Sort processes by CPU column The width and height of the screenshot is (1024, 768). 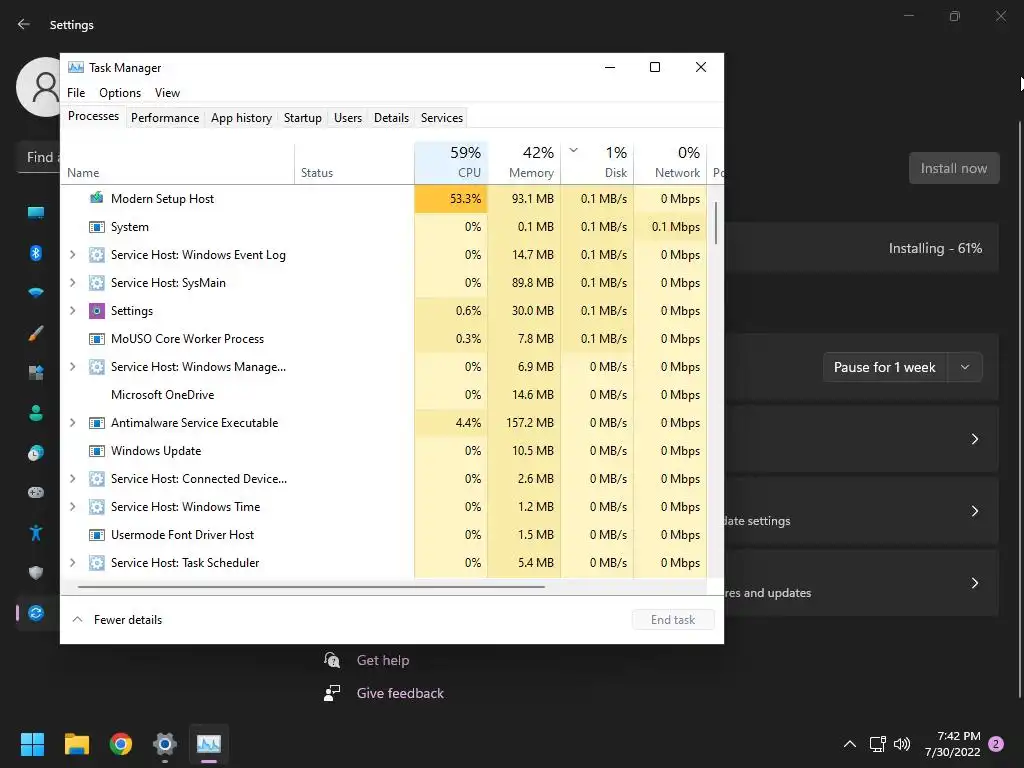point(451,163)
